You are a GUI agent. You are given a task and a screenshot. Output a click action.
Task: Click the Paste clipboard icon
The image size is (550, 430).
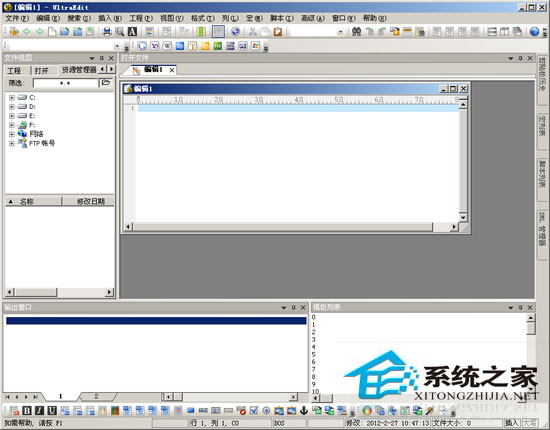pyautogui.click(x=278, y=32)
